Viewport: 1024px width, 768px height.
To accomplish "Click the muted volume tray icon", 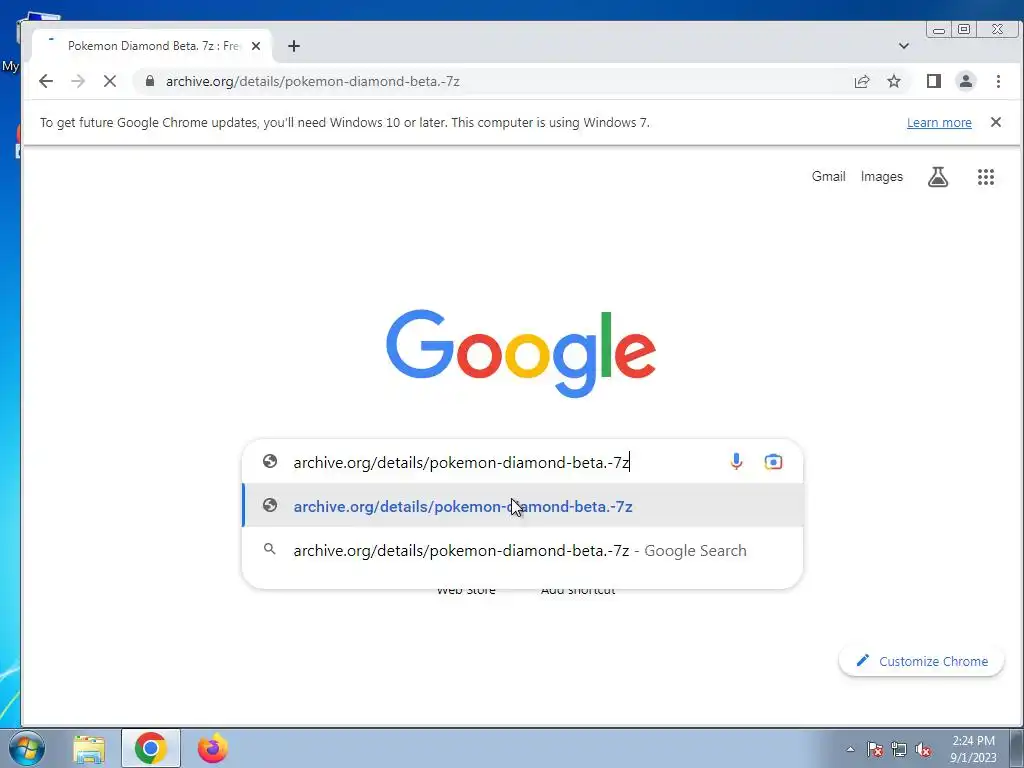I will tap(923, 749).
